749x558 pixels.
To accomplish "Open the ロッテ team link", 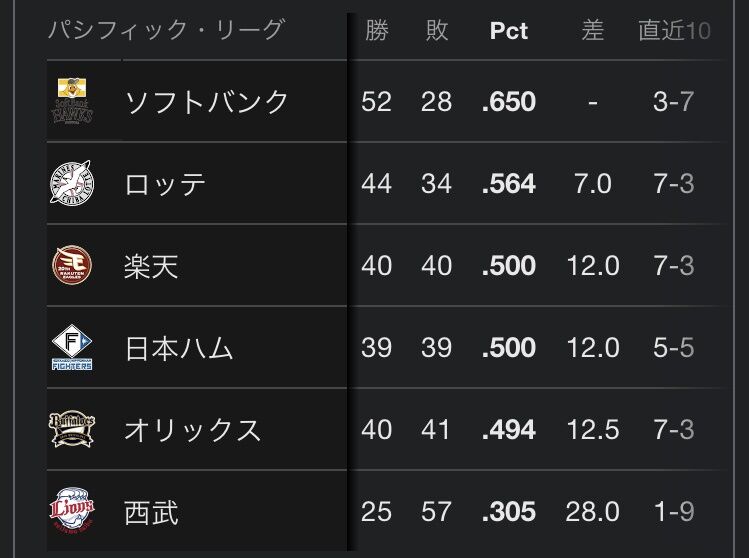I will pos(166,183).
